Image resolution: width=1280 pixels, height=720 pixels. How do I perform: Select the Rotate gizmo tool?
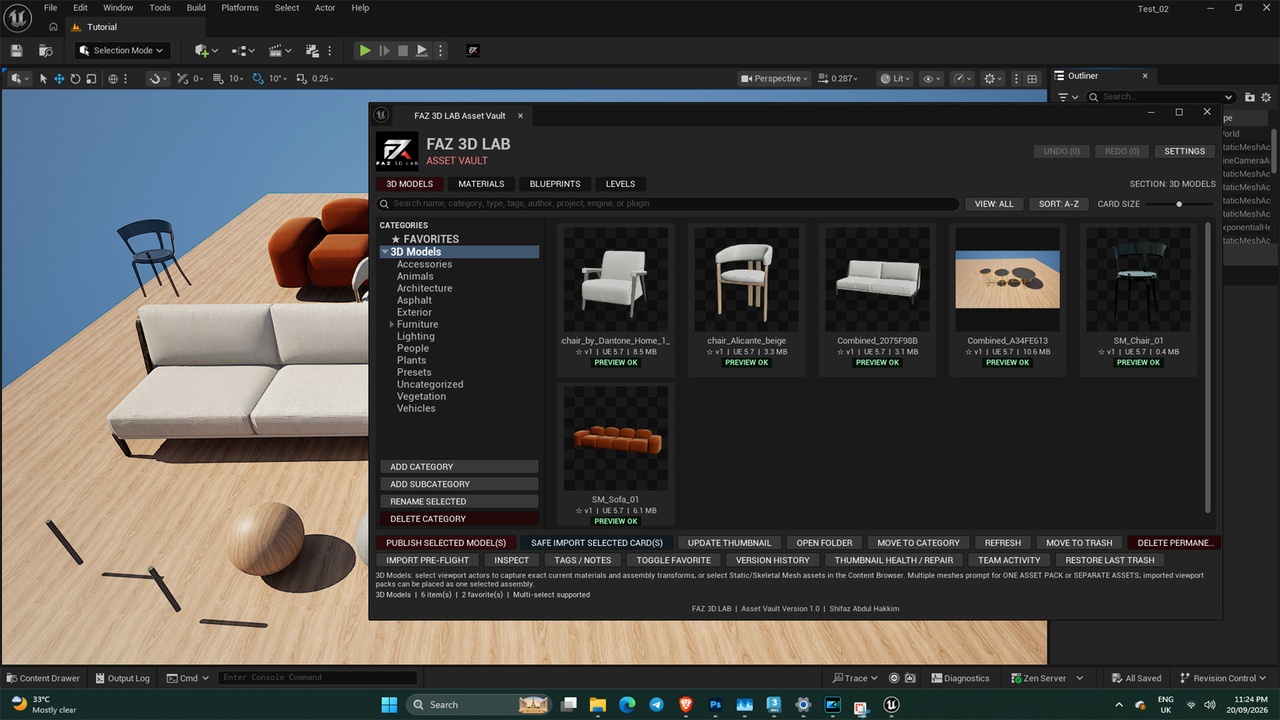(75, 78)
